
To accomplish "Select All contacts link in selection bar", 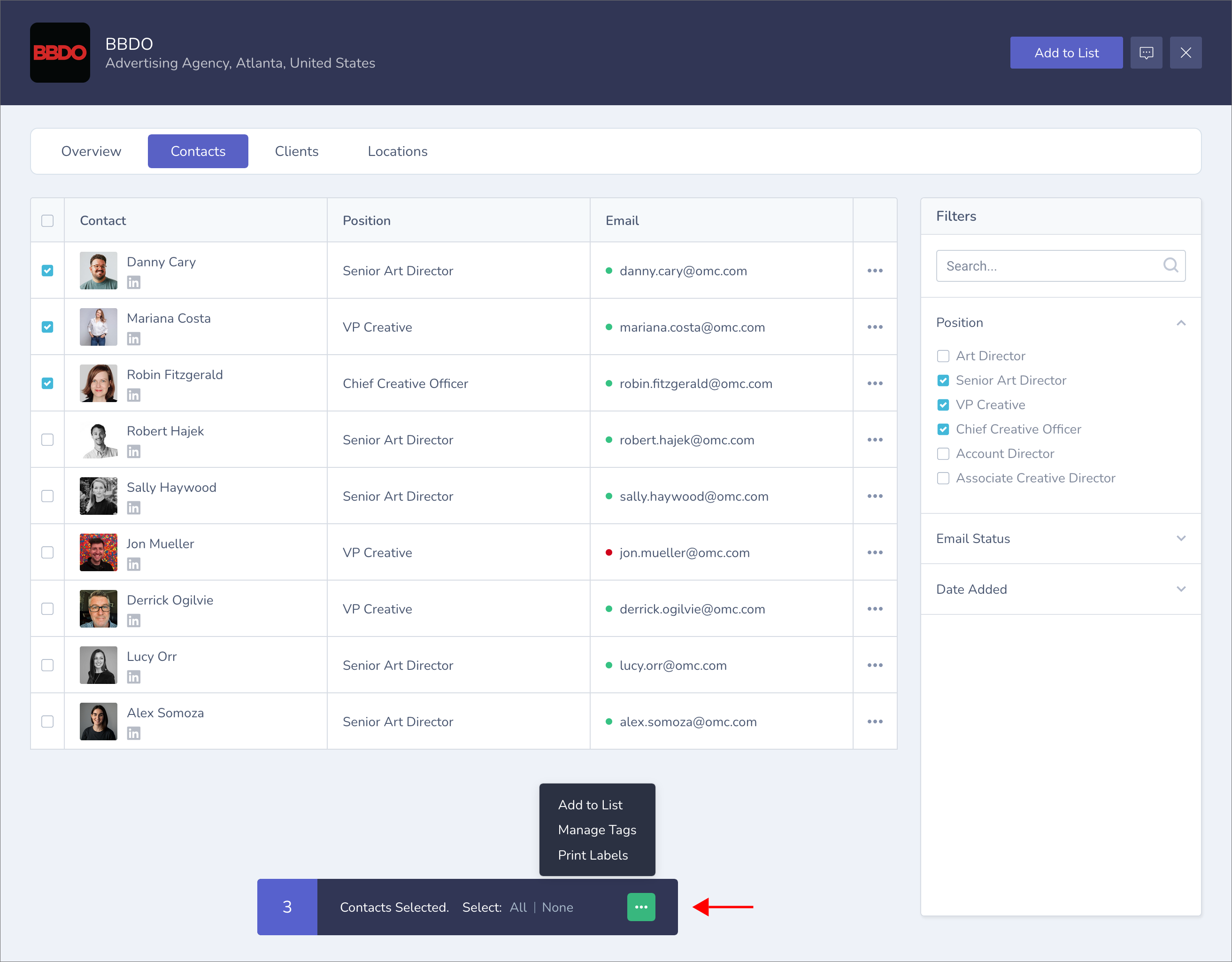I will pyautogui.click(x=518, y=907).
